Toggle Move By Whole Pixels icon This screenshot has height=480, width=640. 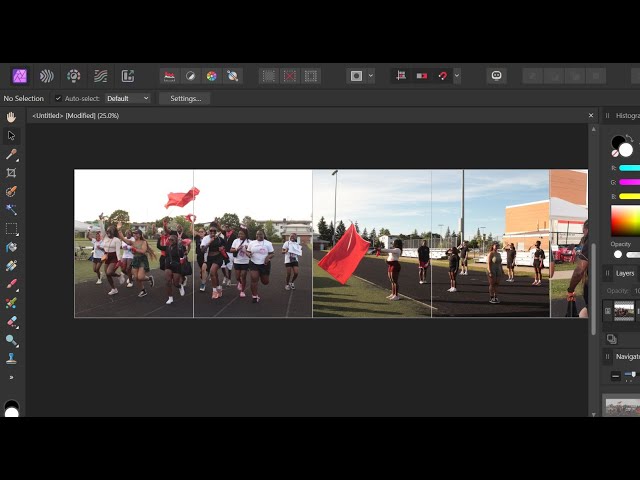[x=422, y=76]
